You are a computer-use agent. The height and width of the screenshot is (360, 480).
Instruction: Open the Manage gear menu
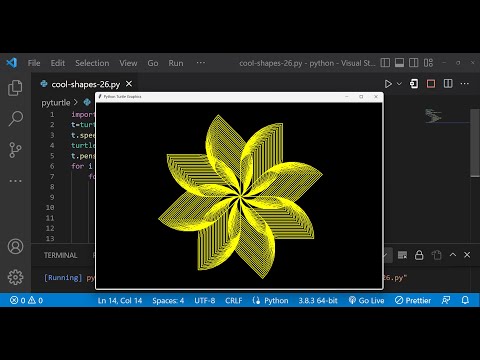click(15, 277)
